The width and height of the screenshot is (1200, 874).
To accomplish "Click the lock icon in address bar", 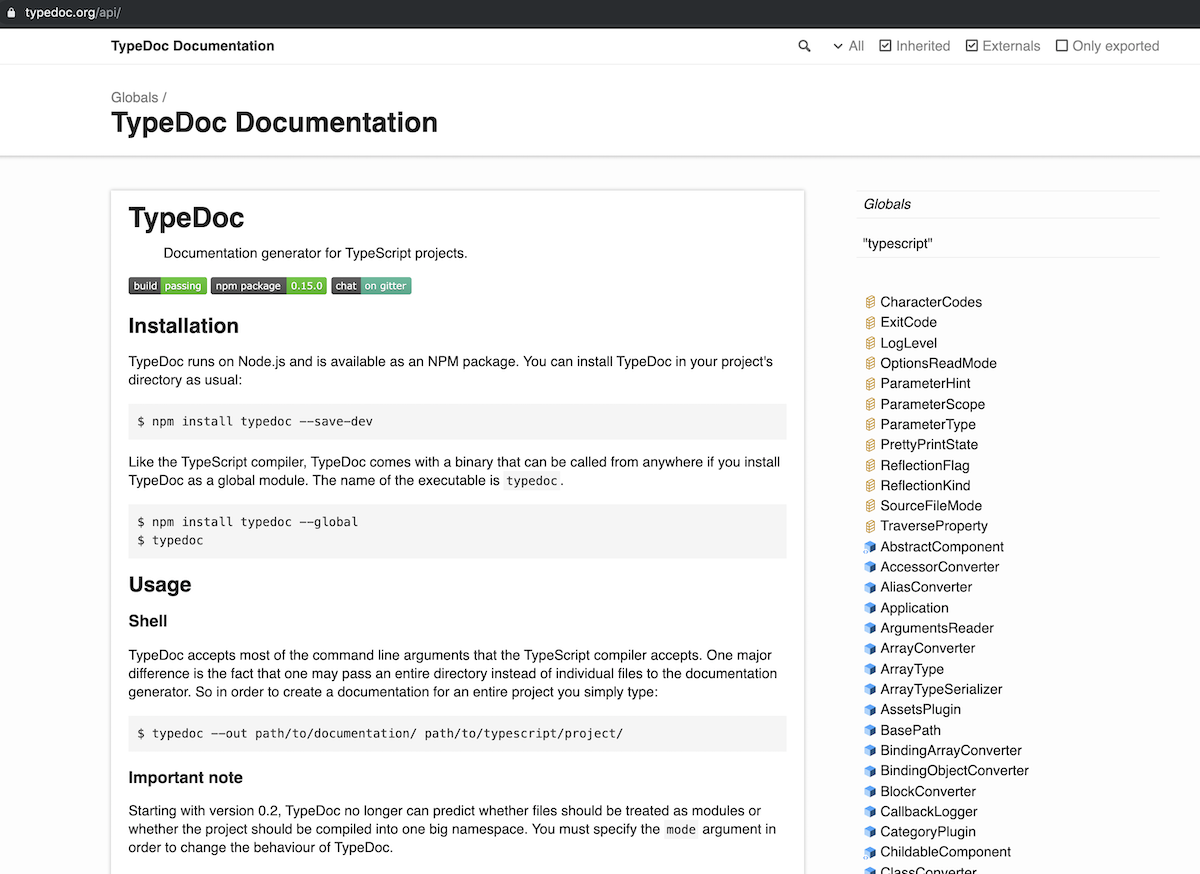I will pyautogui.click(x=12, y=13).
